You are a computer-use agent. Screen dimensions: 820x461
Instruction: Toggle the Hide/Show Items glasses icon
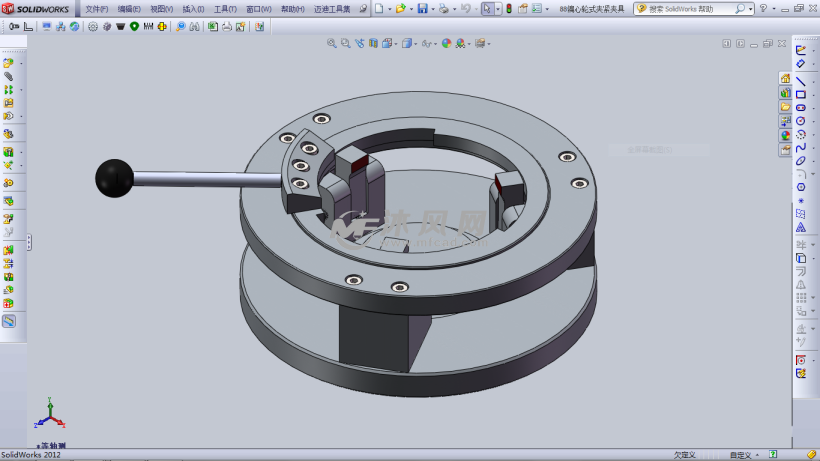(428, 43)
